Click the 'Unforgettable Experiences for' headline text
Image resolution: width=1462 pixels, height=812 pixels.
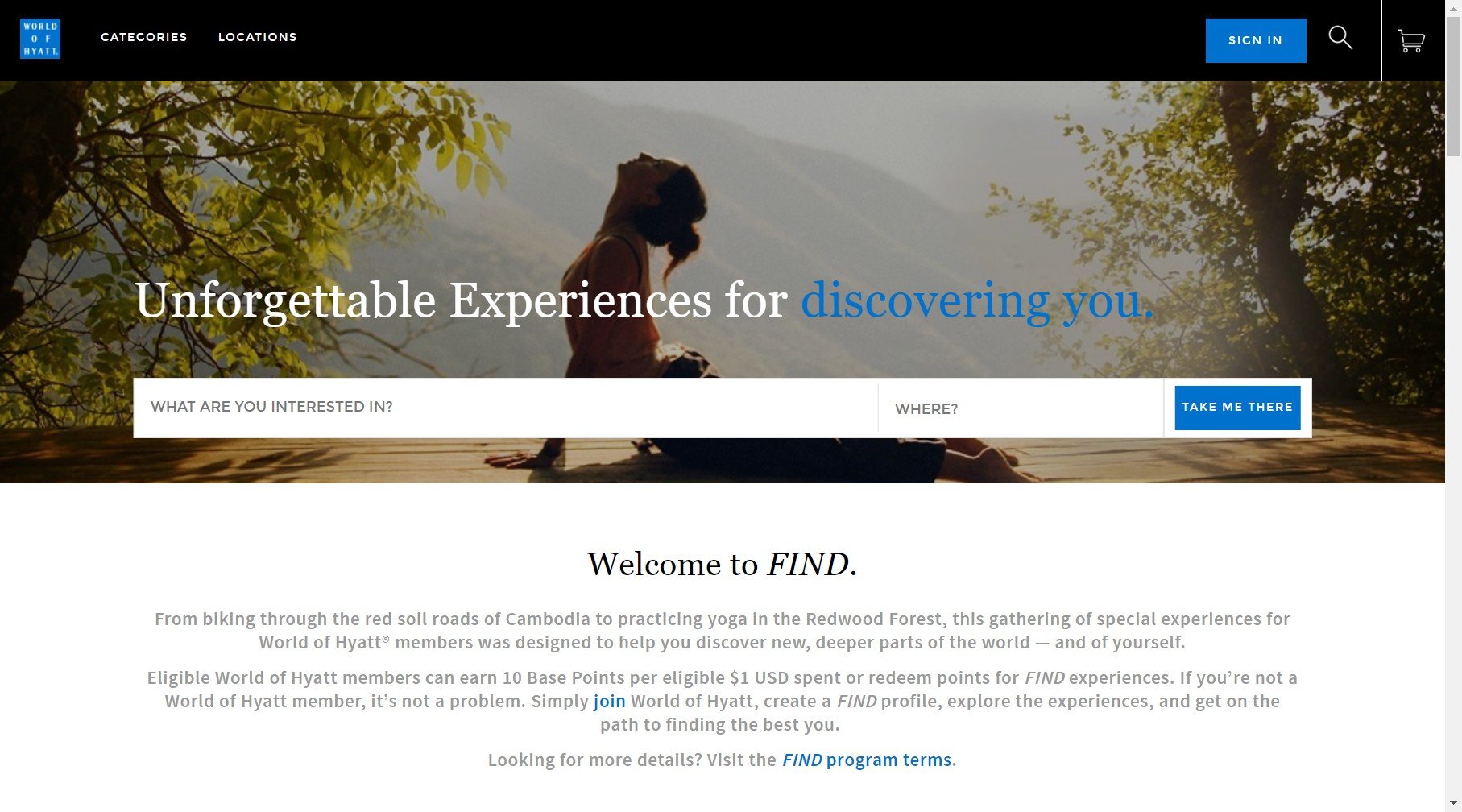(461, 300)
